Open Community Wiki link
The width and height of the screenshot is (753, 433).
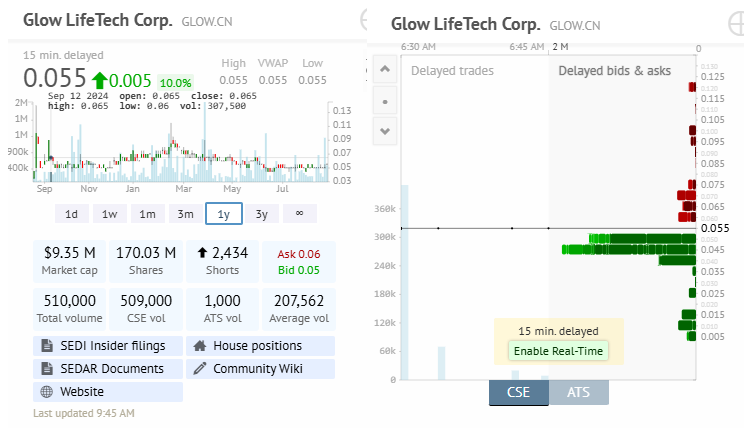pos(260,369)
